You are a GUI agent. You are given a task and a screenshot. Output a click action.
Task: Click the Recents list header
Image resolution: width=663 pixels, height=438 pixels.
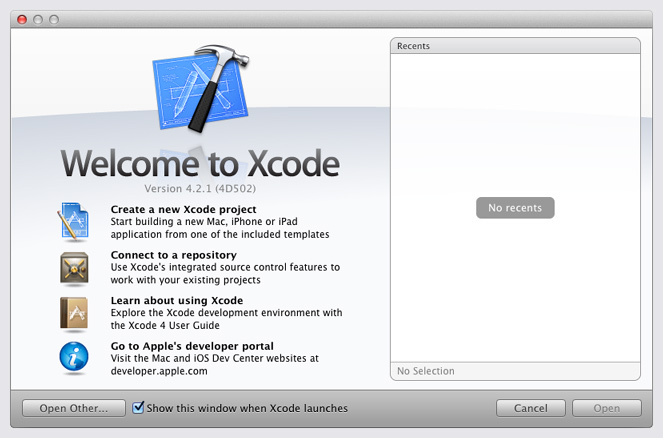[x=515, y=46]
